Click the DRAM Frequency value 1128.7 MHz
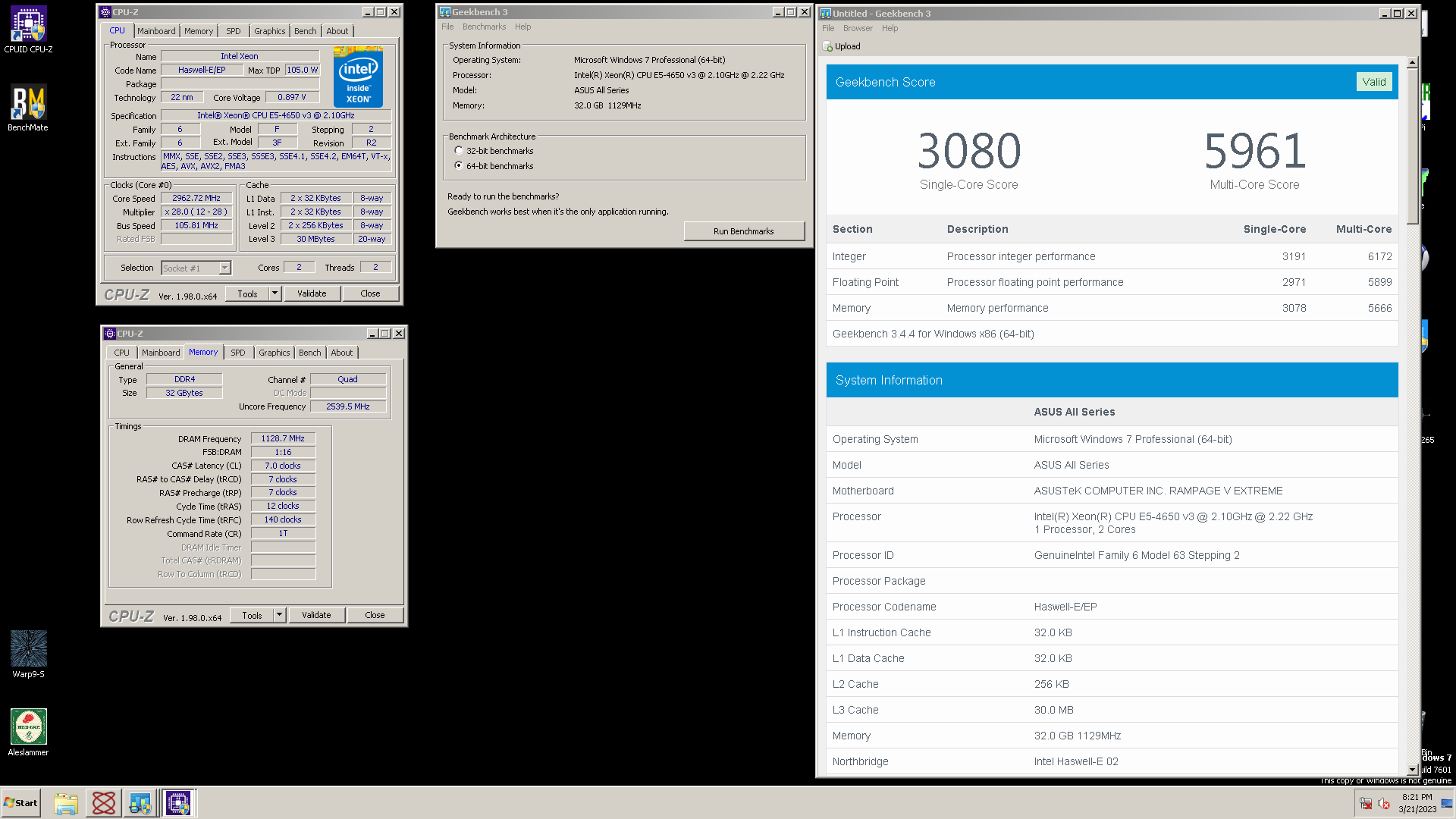 [x=283, y=438]
